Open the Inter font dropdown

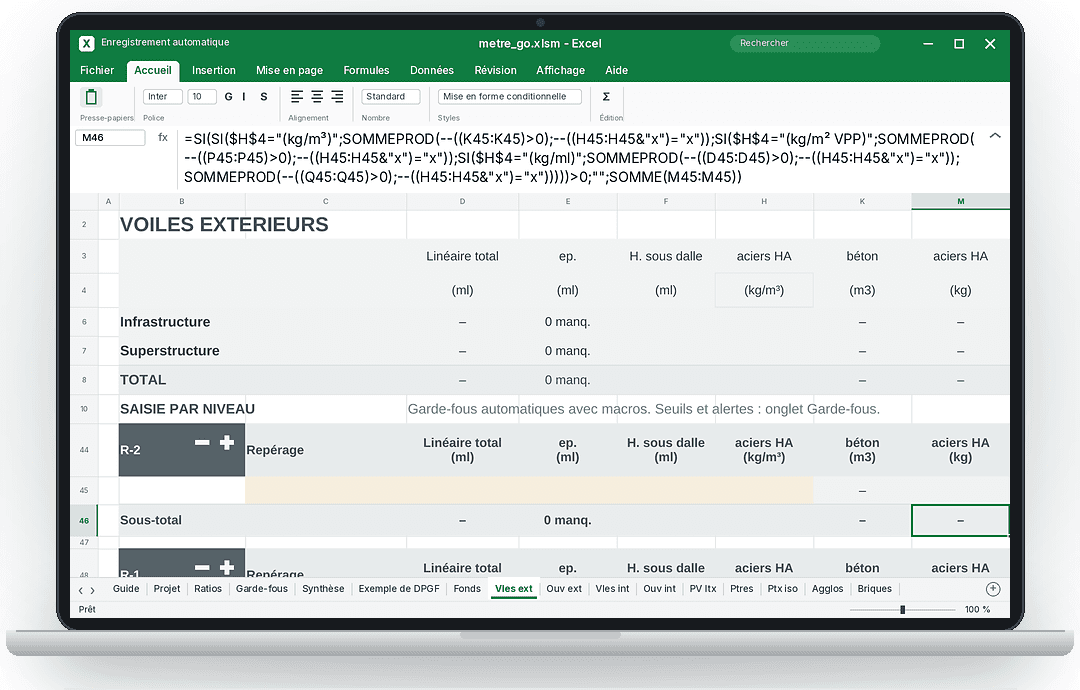(163, 97)
